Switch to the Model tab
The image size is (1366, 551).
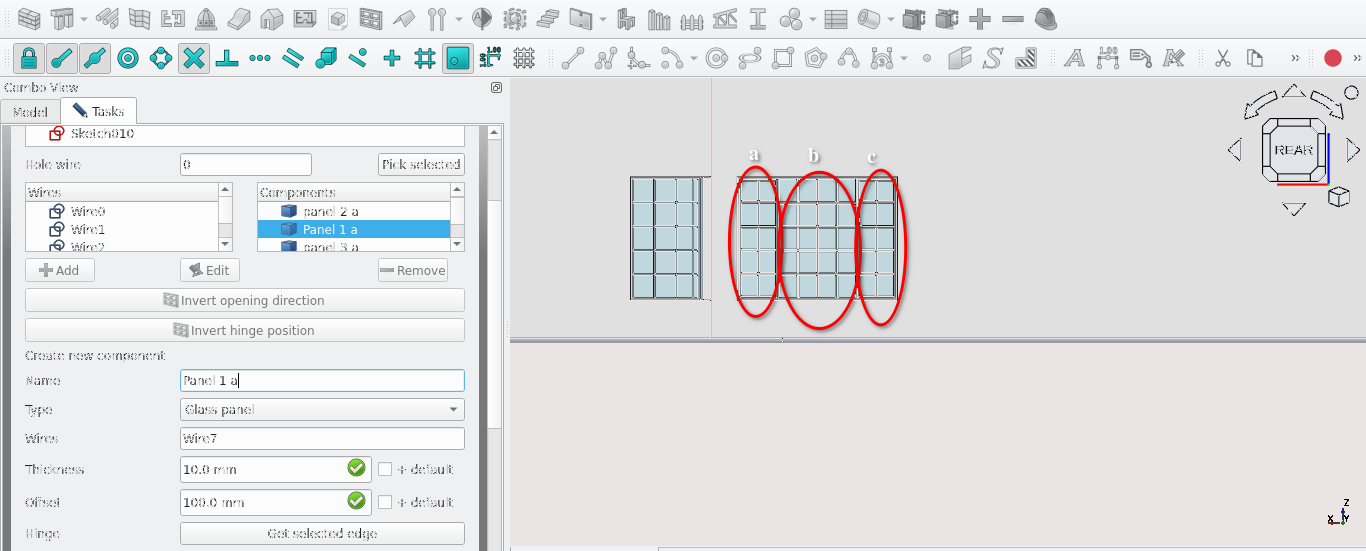[x=30, y=112]
